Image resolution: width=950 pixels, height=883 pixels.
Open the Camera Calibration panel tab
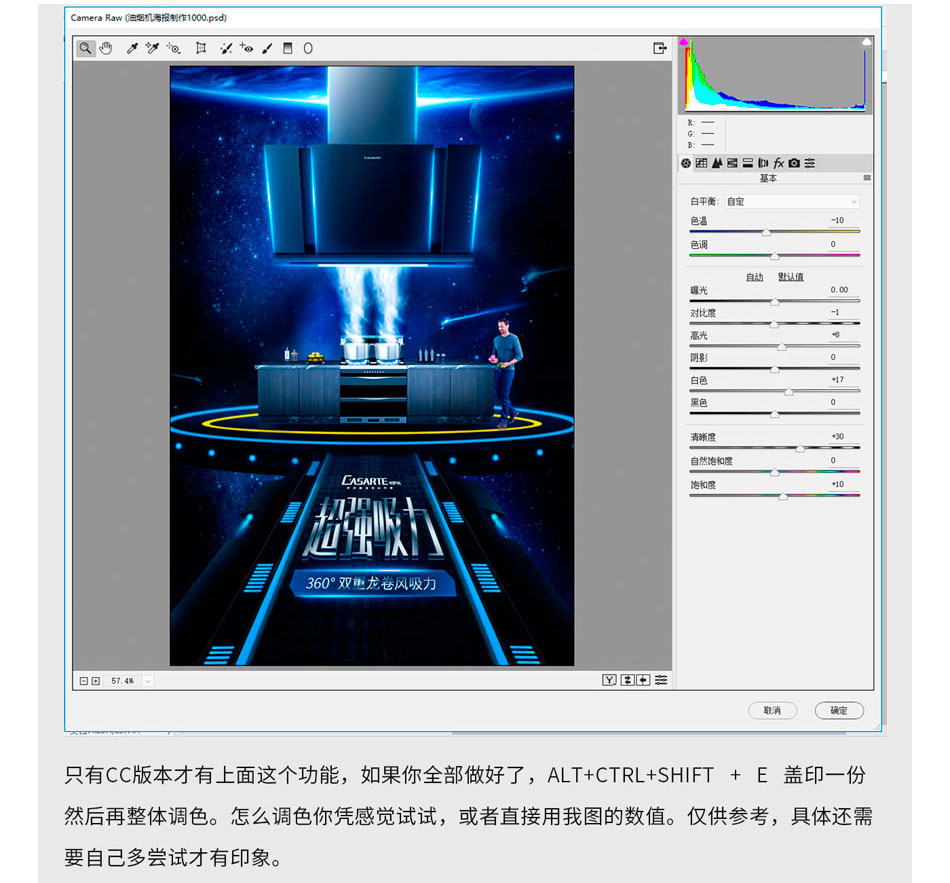(x=794, y=163)
